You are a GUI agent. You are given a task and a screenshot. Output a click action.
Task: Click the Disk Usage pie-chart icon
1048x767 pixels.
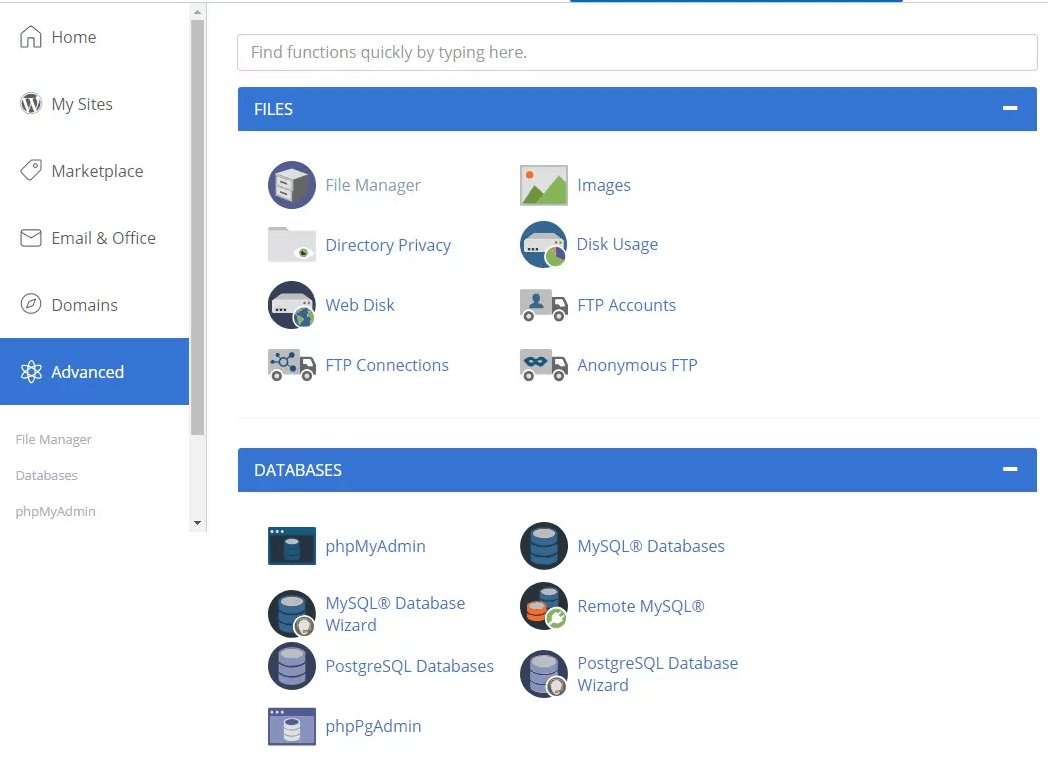pos(543,245)
